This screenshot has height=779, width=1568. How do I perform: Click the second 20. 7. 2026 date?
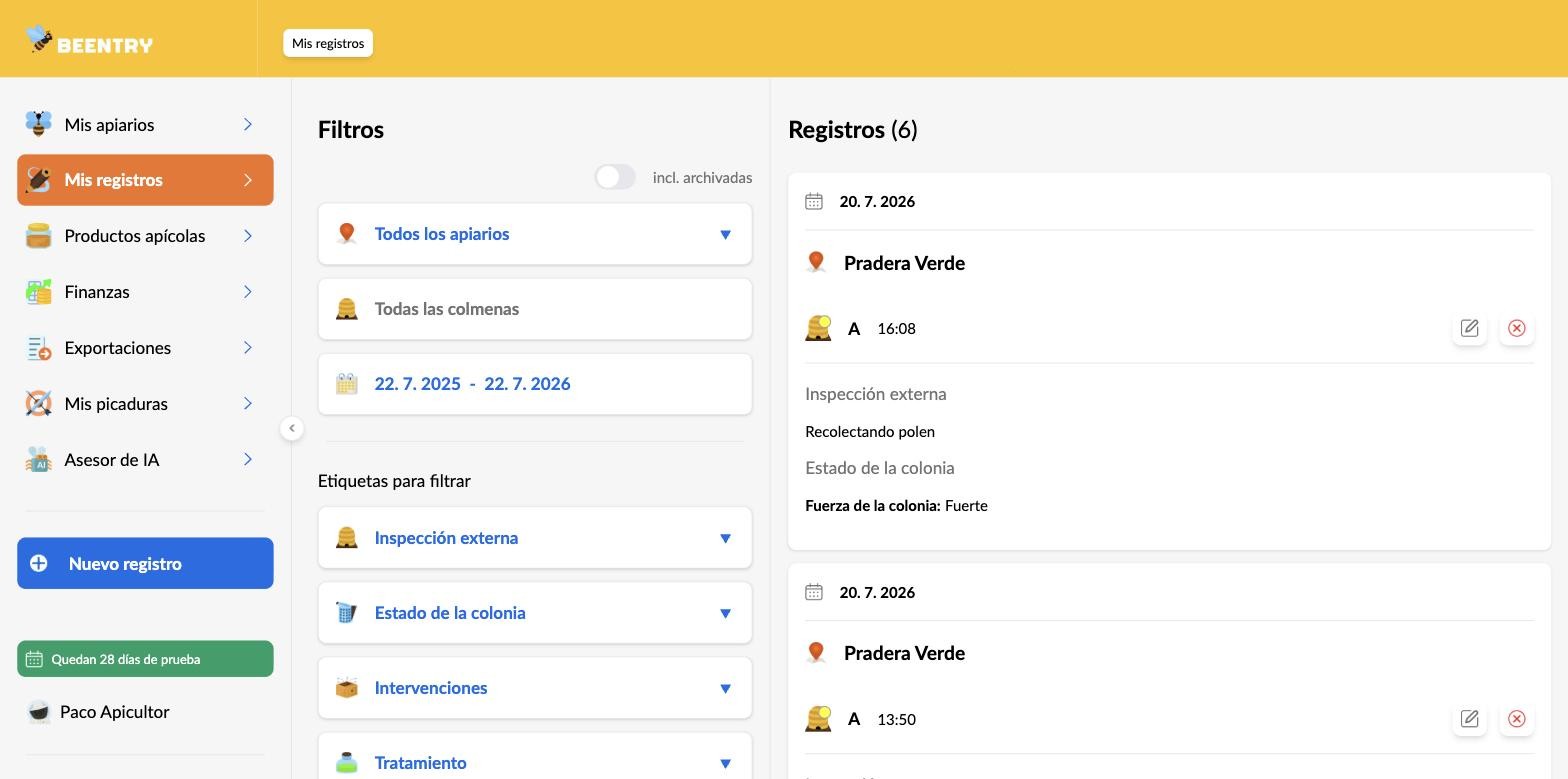point(877,593)
